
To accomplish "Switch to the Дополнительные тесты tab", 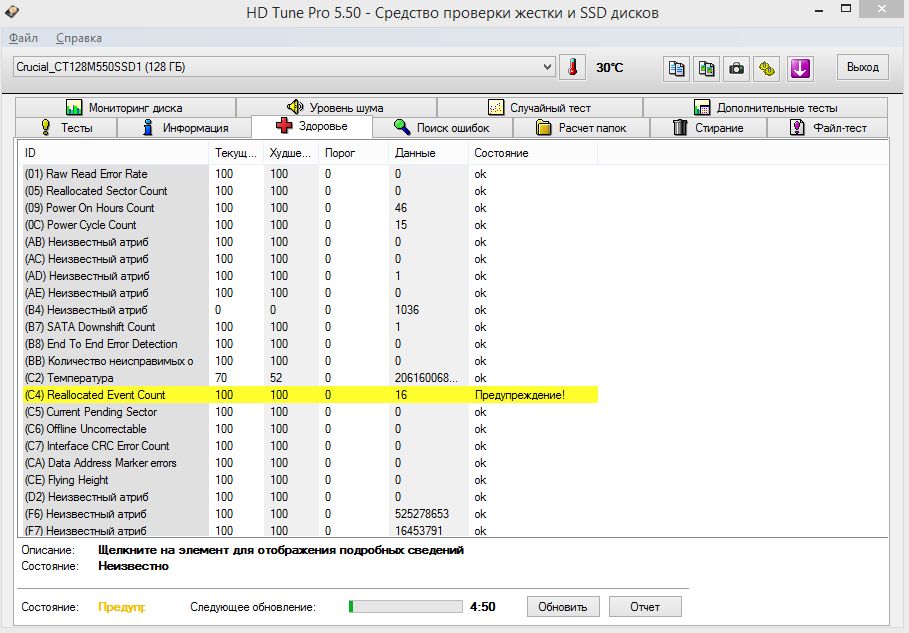I will pos(765,107).
